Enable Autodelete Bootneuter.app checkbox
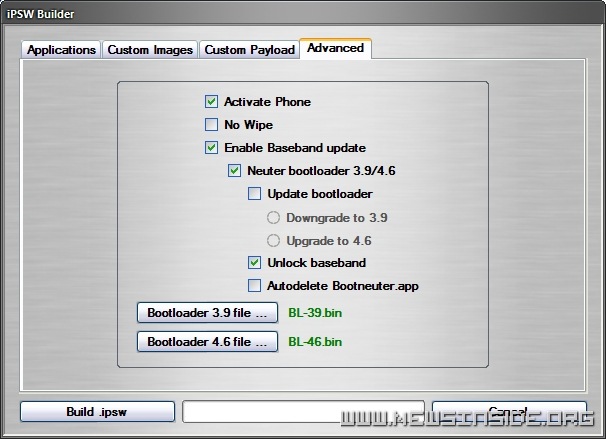606x439 pixels. click(x=254, y=286)
